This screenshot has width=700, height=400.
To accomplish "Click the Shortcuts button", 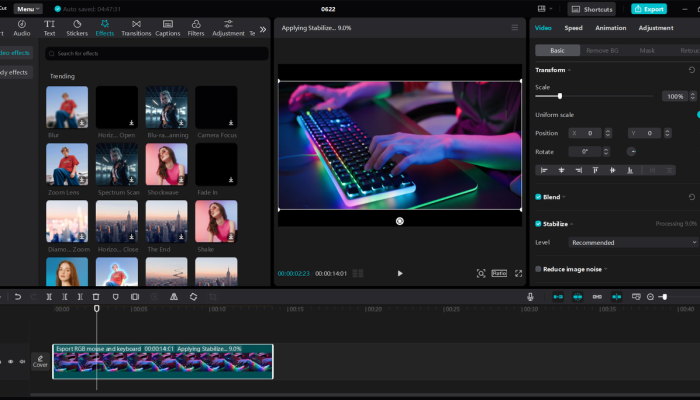I will click(x=594, y=8).
